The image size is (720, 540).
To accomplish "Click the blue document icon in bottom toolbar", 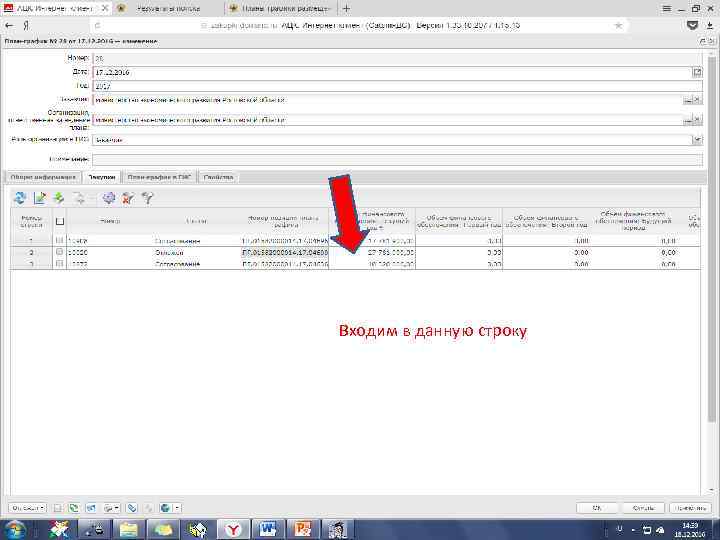I will [91, 508].
